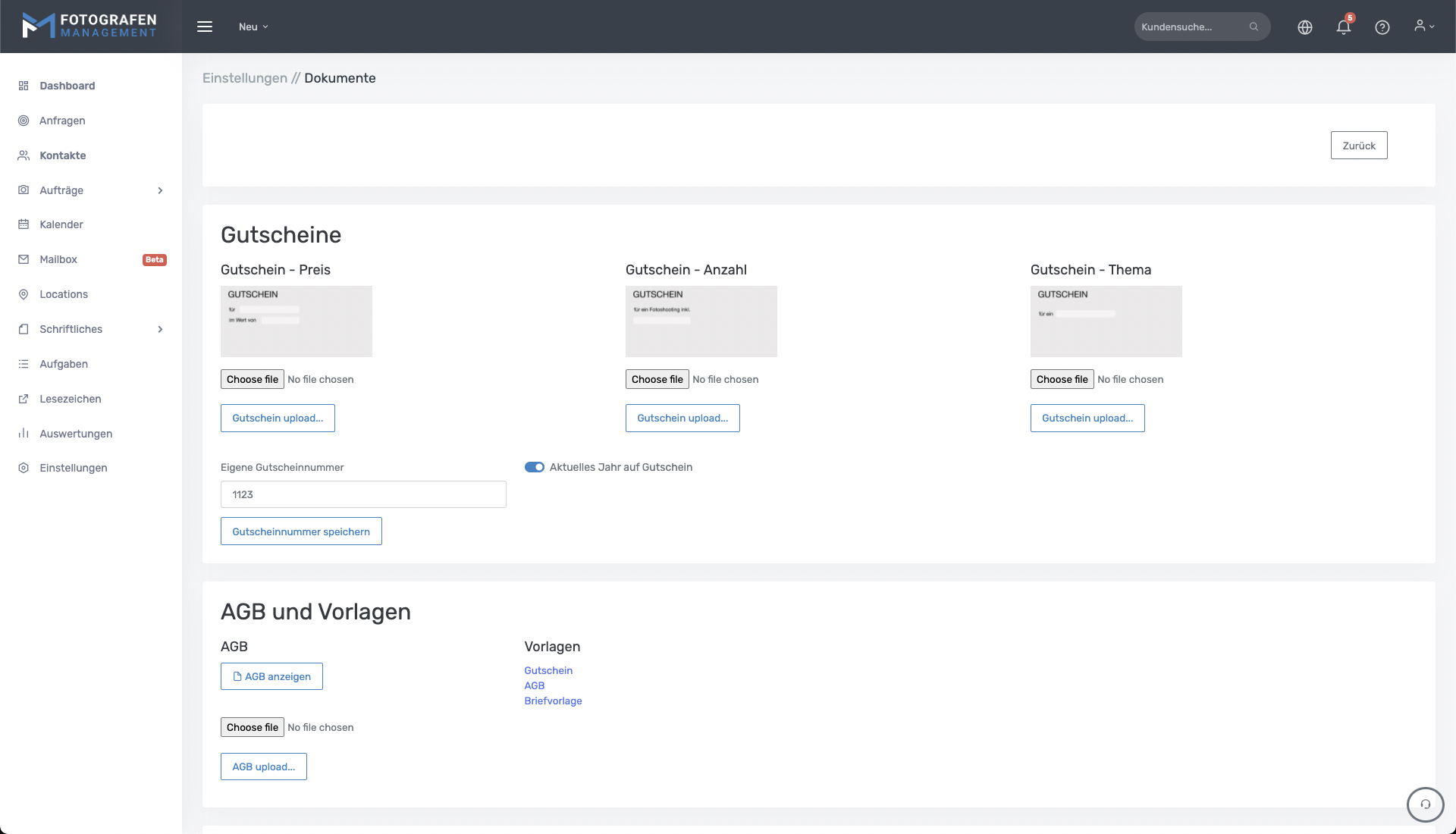Click the globe language icon
The image size is (1456, 834).
point(1305,27)
